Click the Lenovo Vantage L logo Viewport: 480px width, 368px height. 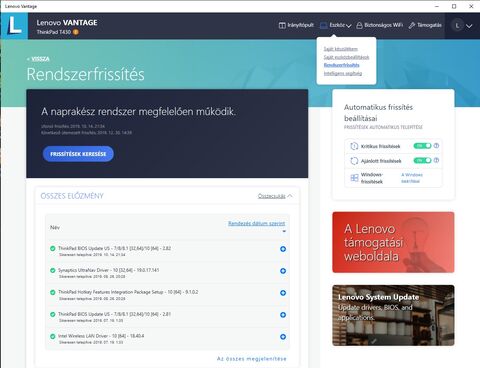pyautogui.click(x=14, y=26)
